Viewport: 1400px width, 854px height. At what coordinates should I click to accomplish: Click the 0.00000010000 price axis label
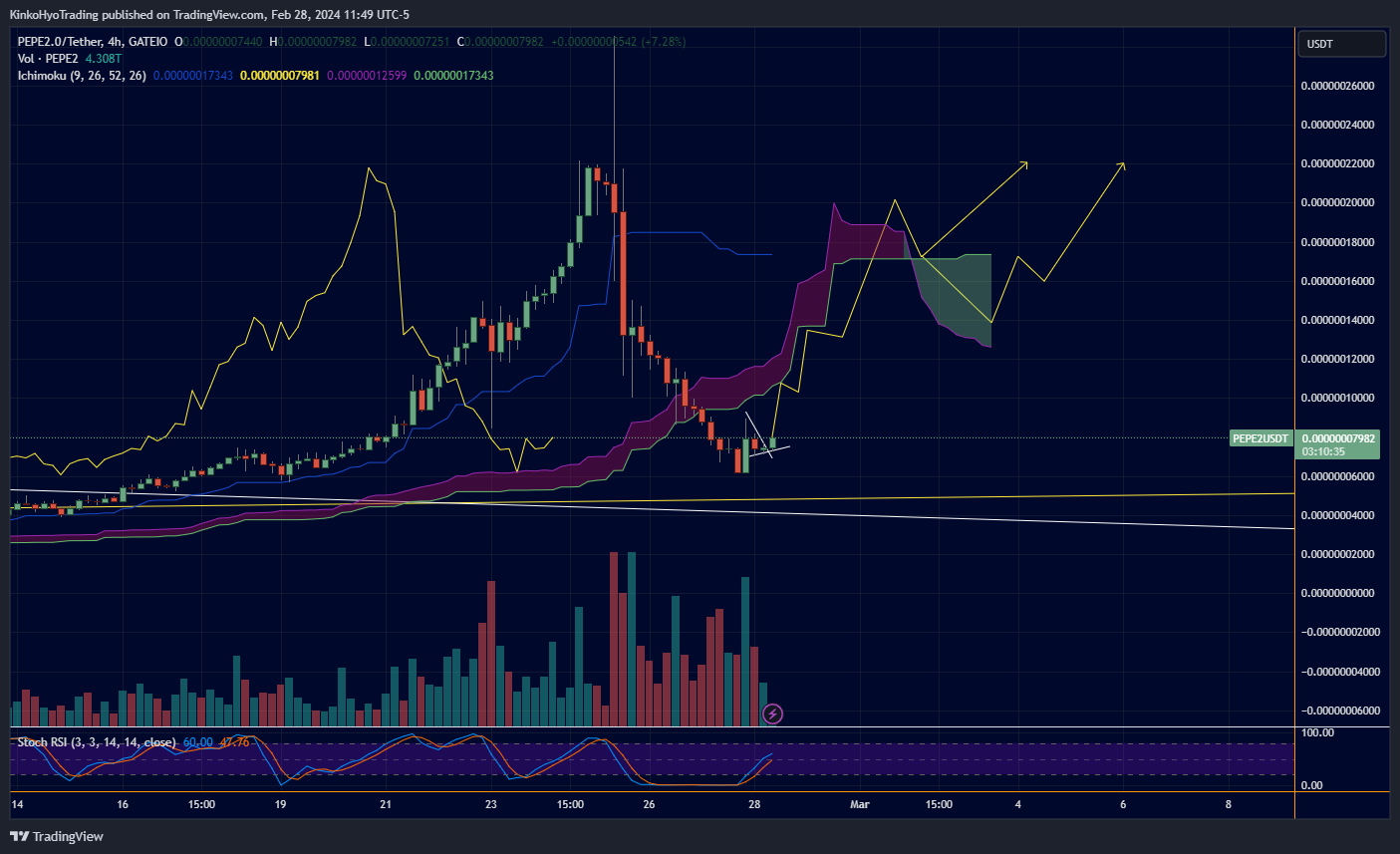1338,398
